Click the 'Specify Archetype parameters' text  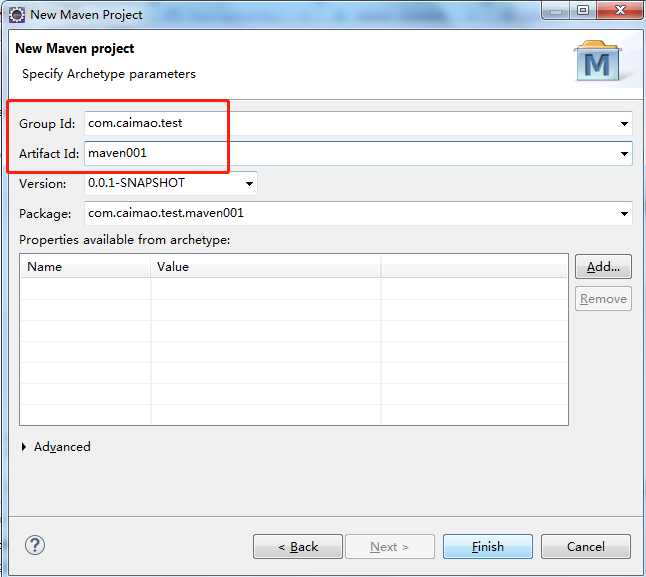click(x=109, y=74)
